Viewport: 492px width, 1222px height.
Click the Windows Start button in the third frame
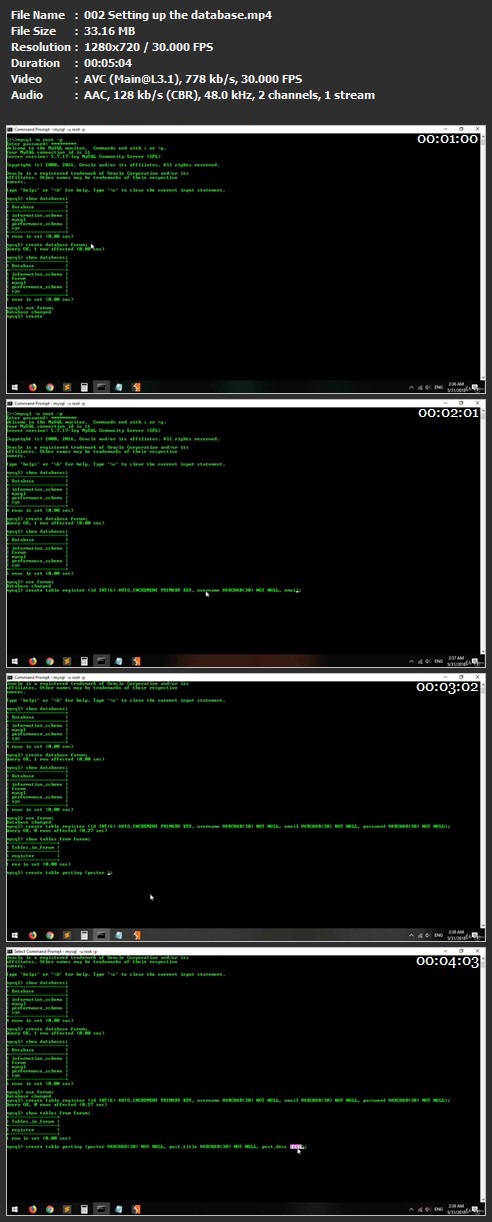(x=14, y=934)
